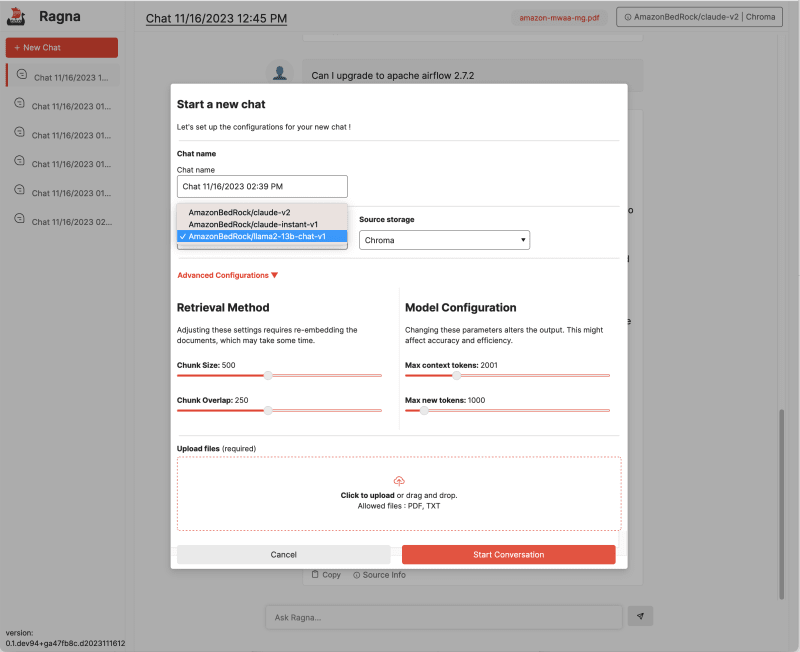800x652 pixels.
Task: Click the 'Allowed files : PDF, TXT' text
Action: coord(399,506)
